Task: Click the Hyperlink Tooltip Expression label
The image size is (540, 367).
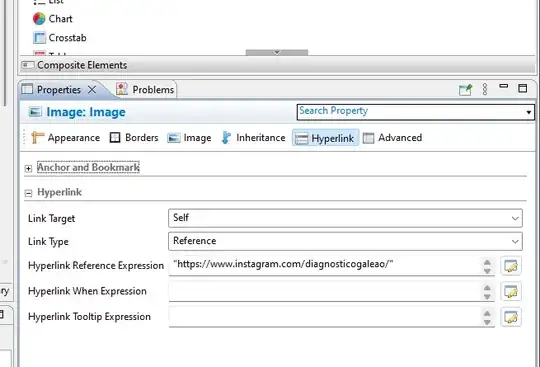Action: (89, 317)
